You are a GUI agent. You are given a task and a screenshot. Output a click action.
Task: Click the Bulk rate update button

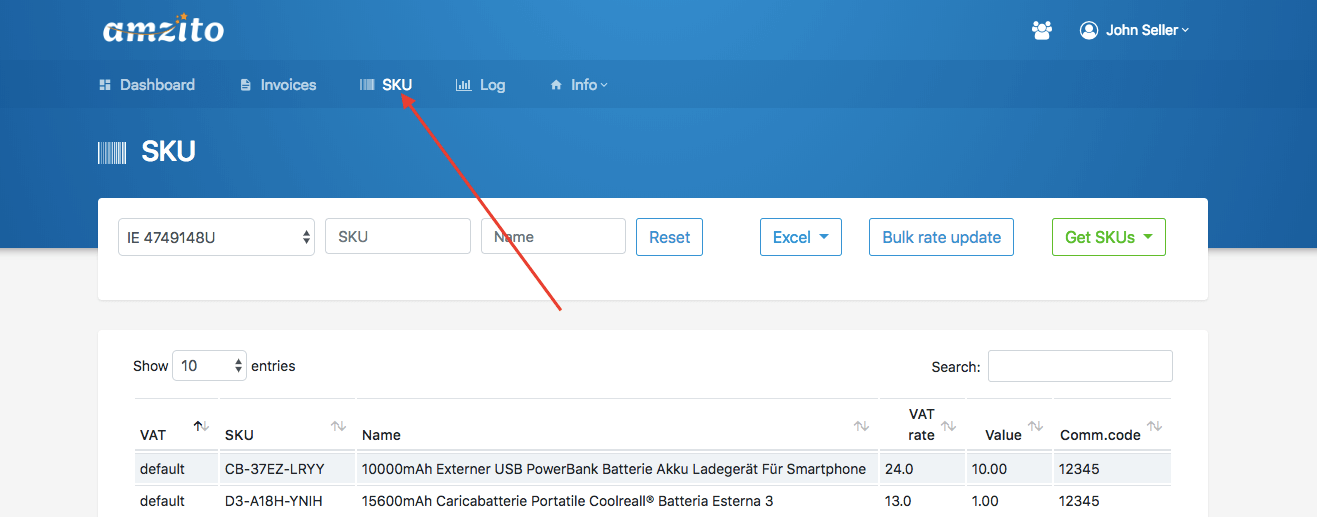[941, 237]
